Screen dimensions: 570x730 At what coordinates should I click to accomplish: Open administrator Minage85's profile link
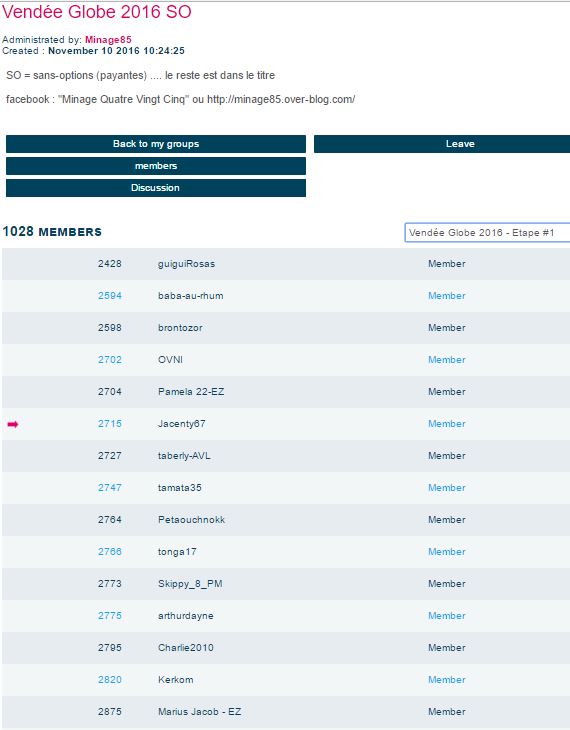(108, 40)
